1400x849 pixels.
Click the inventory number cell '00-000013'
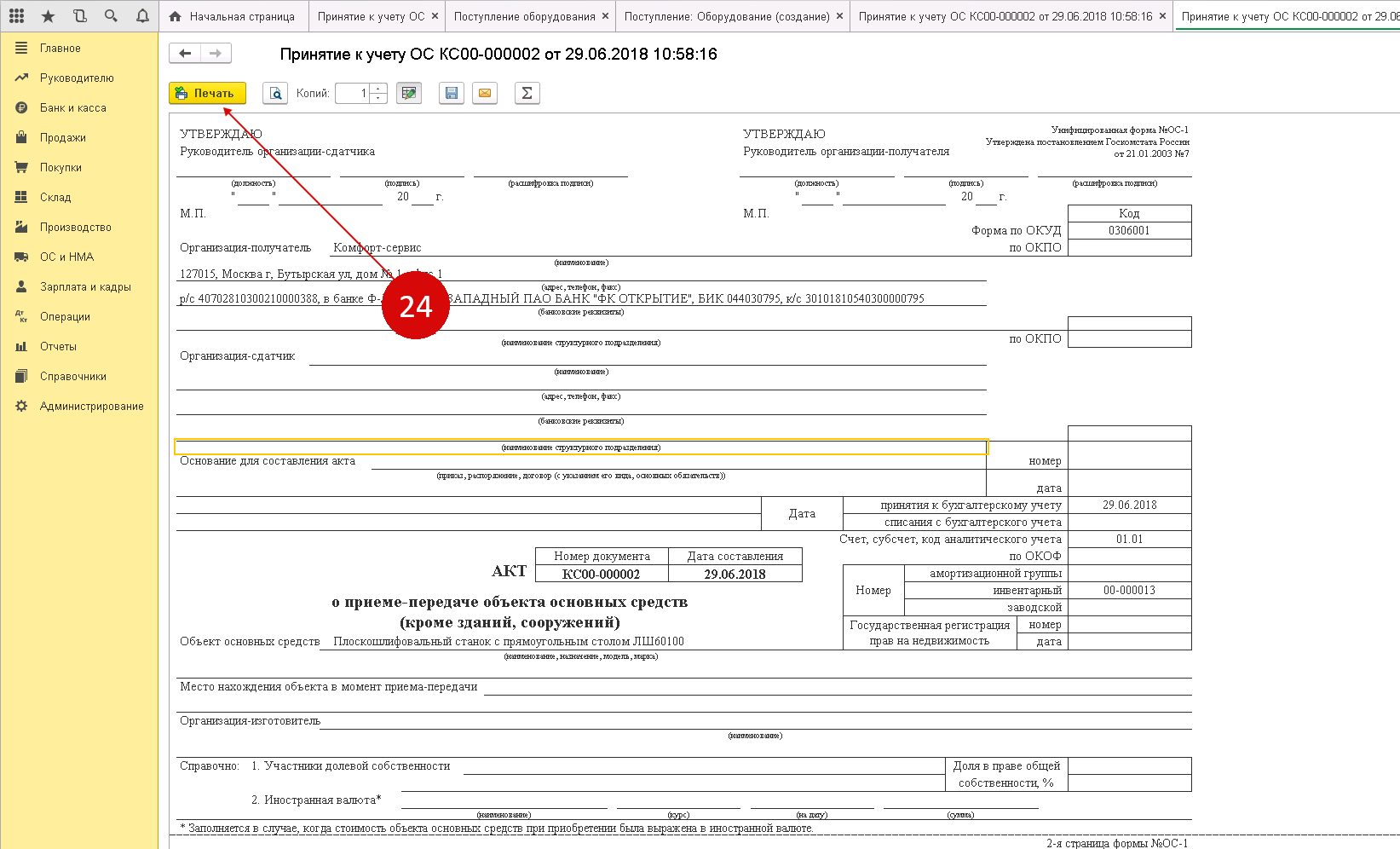(x=1129, y=590)
